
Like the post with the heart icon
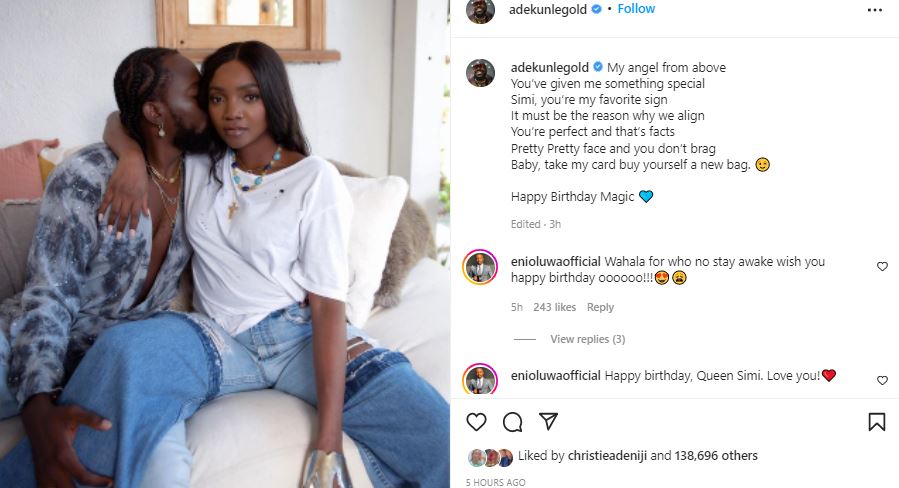pyautogui.click(x=477, y=422)
